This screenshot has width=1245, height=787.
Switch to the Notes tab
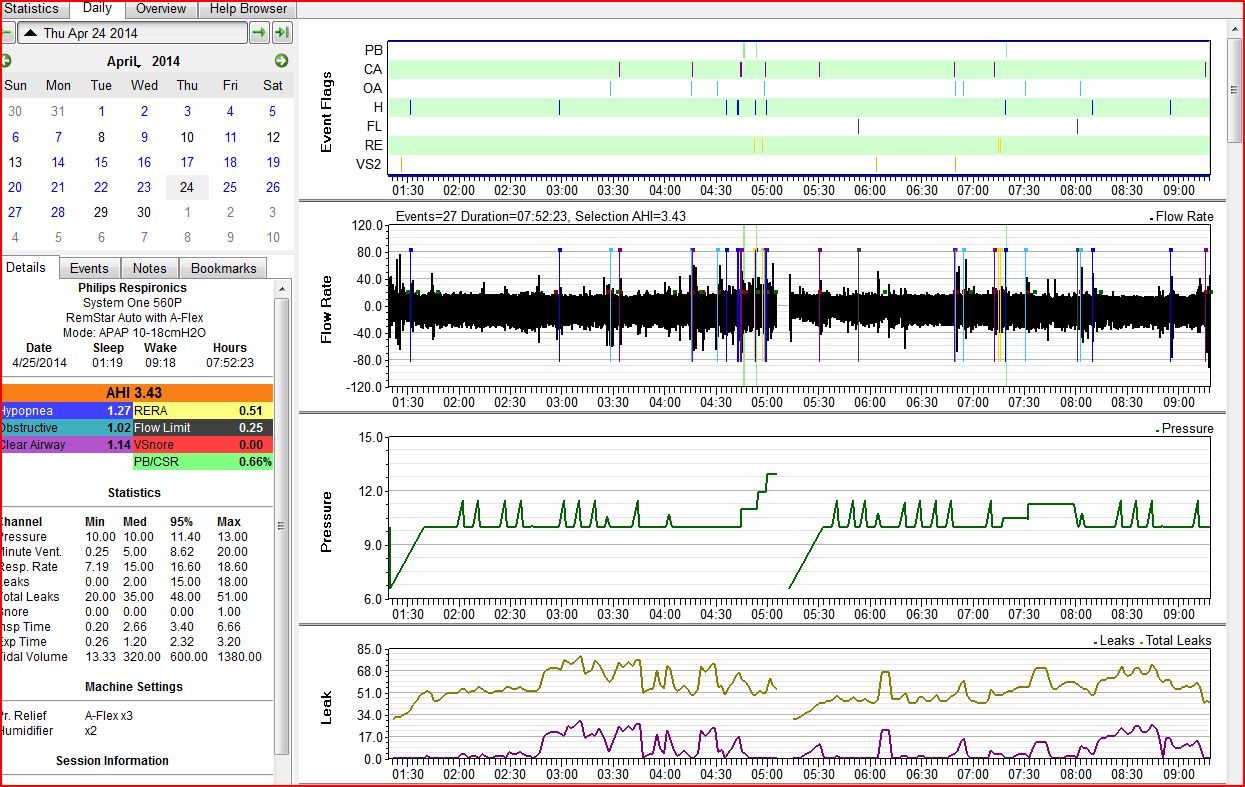pyautogui.click(x=149, y=268)
